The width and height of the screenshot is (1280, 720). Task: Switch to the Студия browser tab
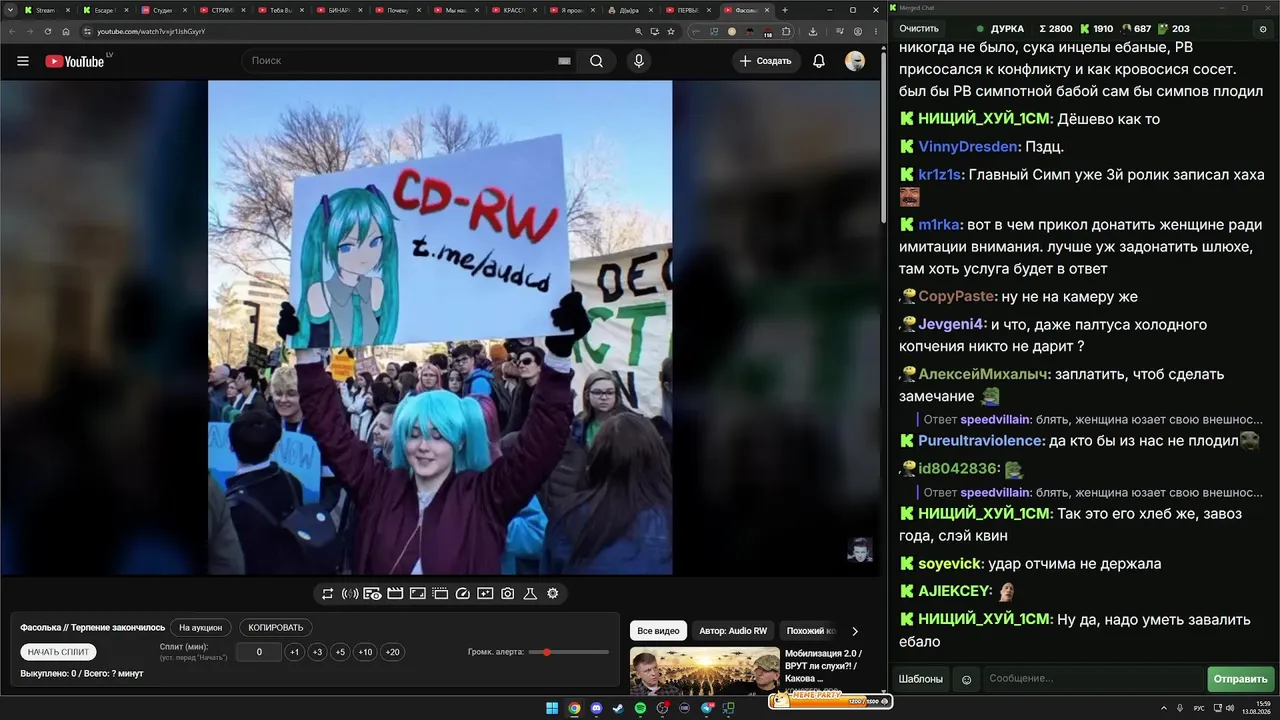162,10
